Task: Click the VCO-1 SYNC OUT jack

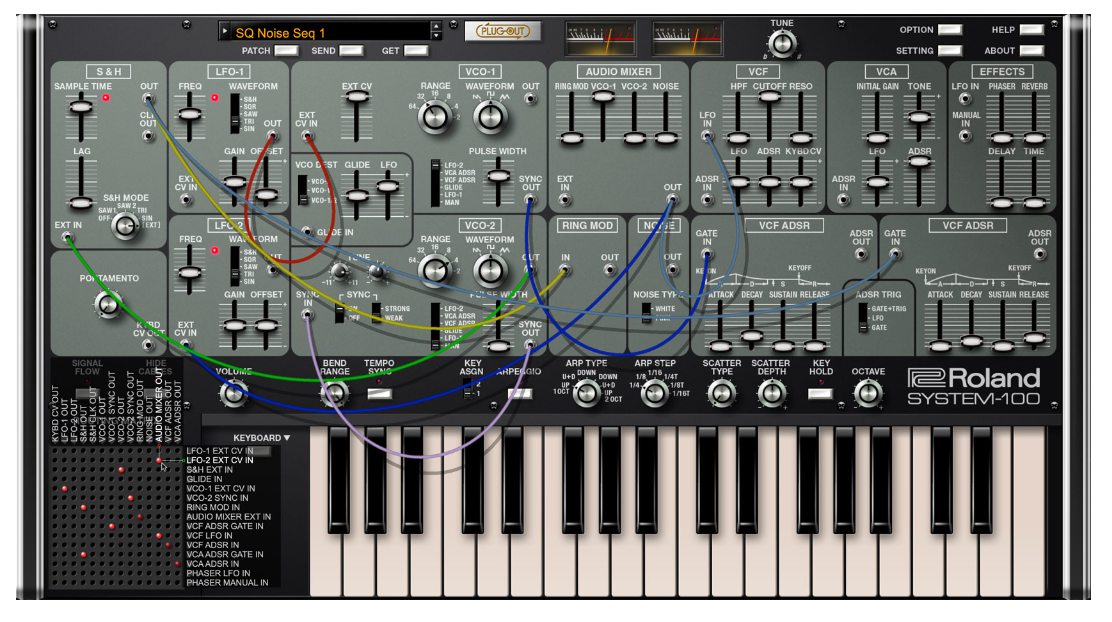Action: point(530,200)
